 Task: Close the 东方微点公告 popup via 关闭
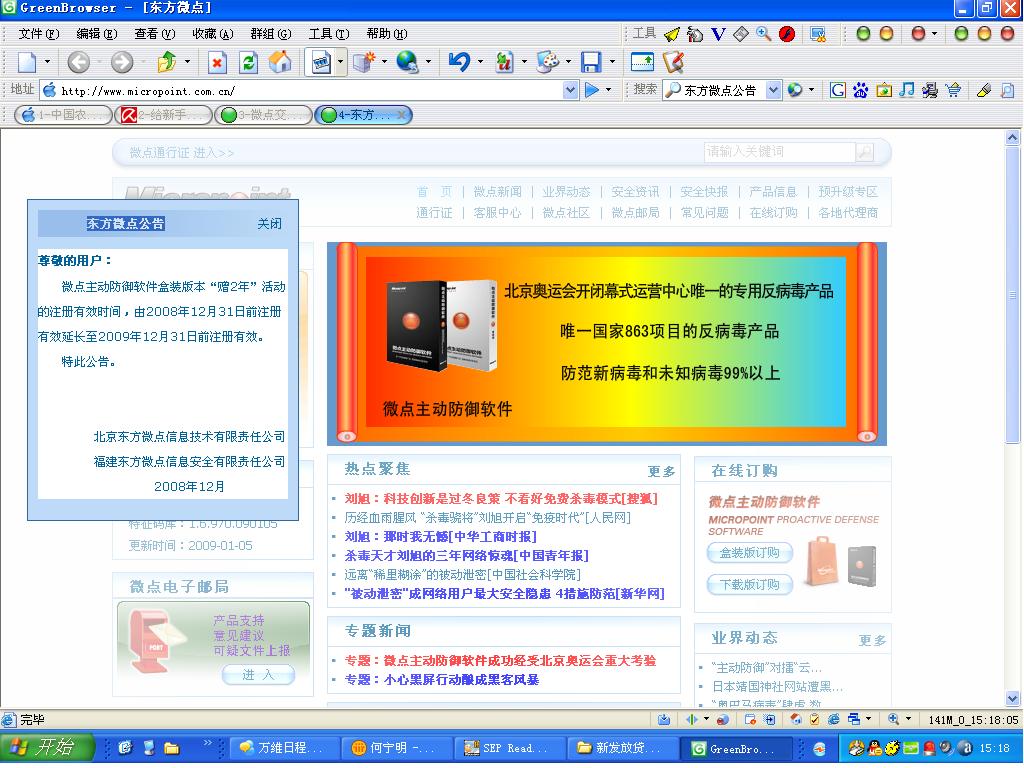[x=270, y=224]
